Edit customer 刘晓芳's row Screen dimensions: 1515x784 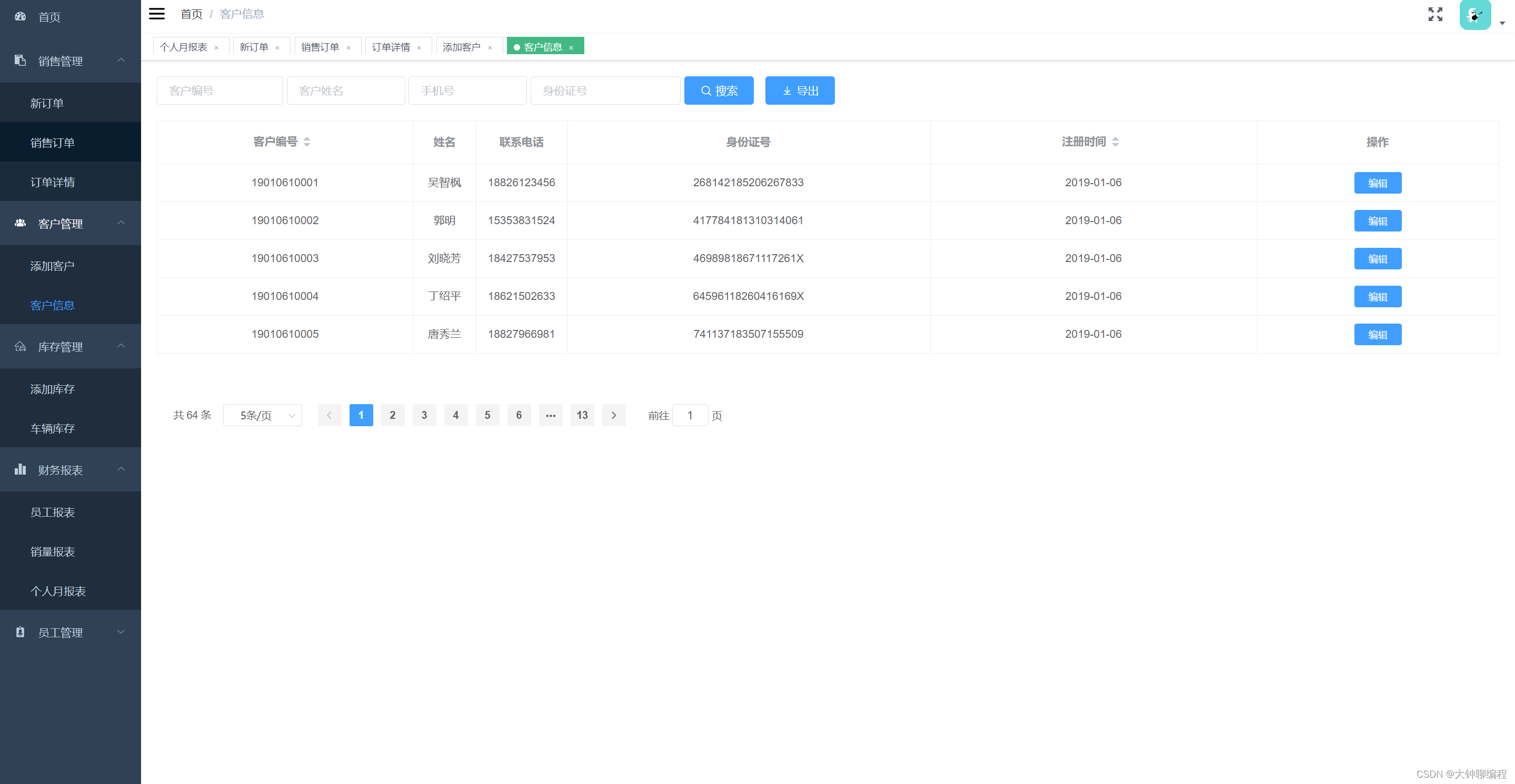[x=1378, y=258]
